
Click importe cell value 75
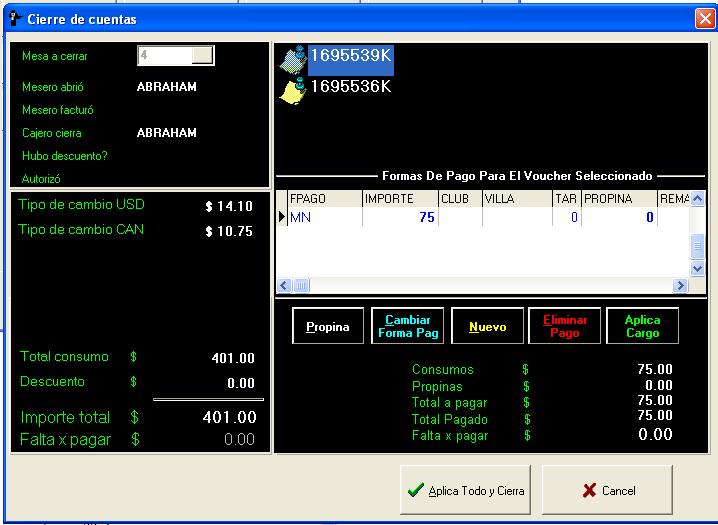[x=400, y=217]
